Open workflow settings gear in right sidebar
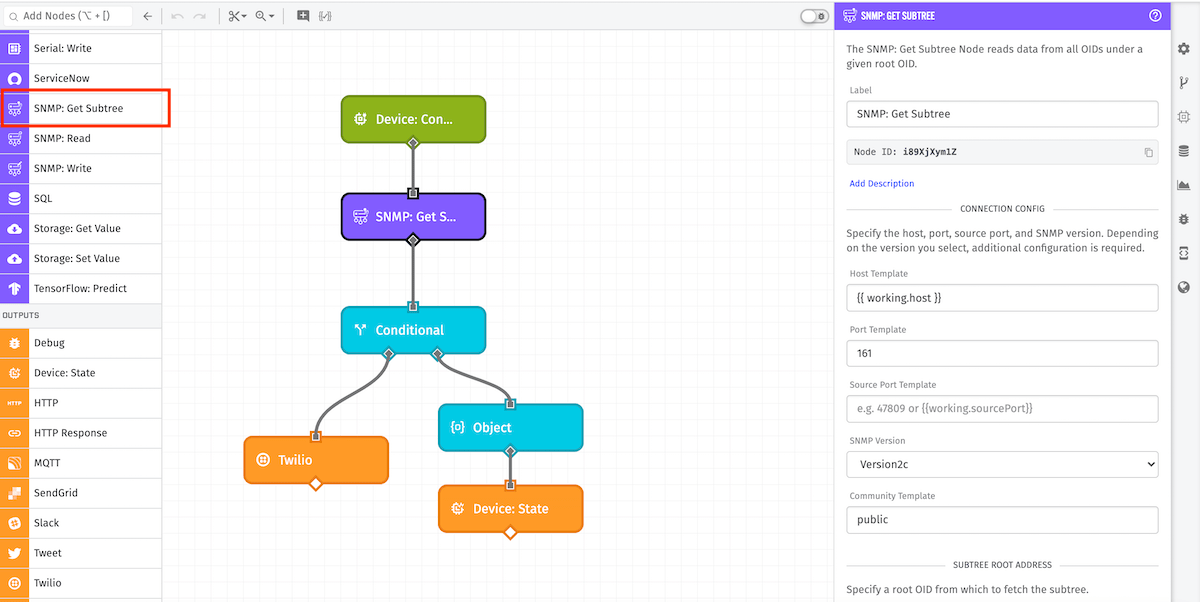The height and width of the screenshot is (602, 1200). (x=1184, y=49)
